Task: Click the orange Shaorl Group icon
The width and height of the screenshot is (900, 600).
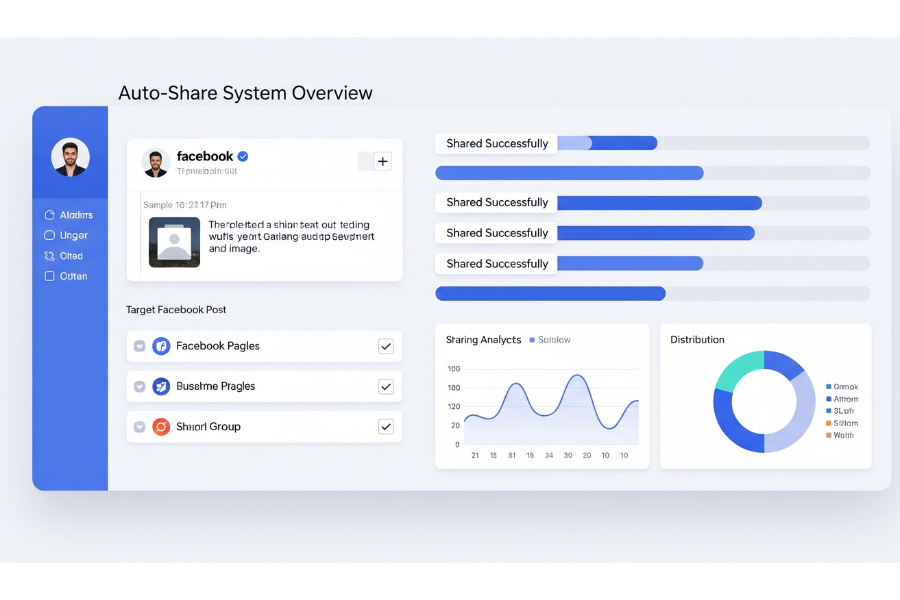Action: coord(161,427)
